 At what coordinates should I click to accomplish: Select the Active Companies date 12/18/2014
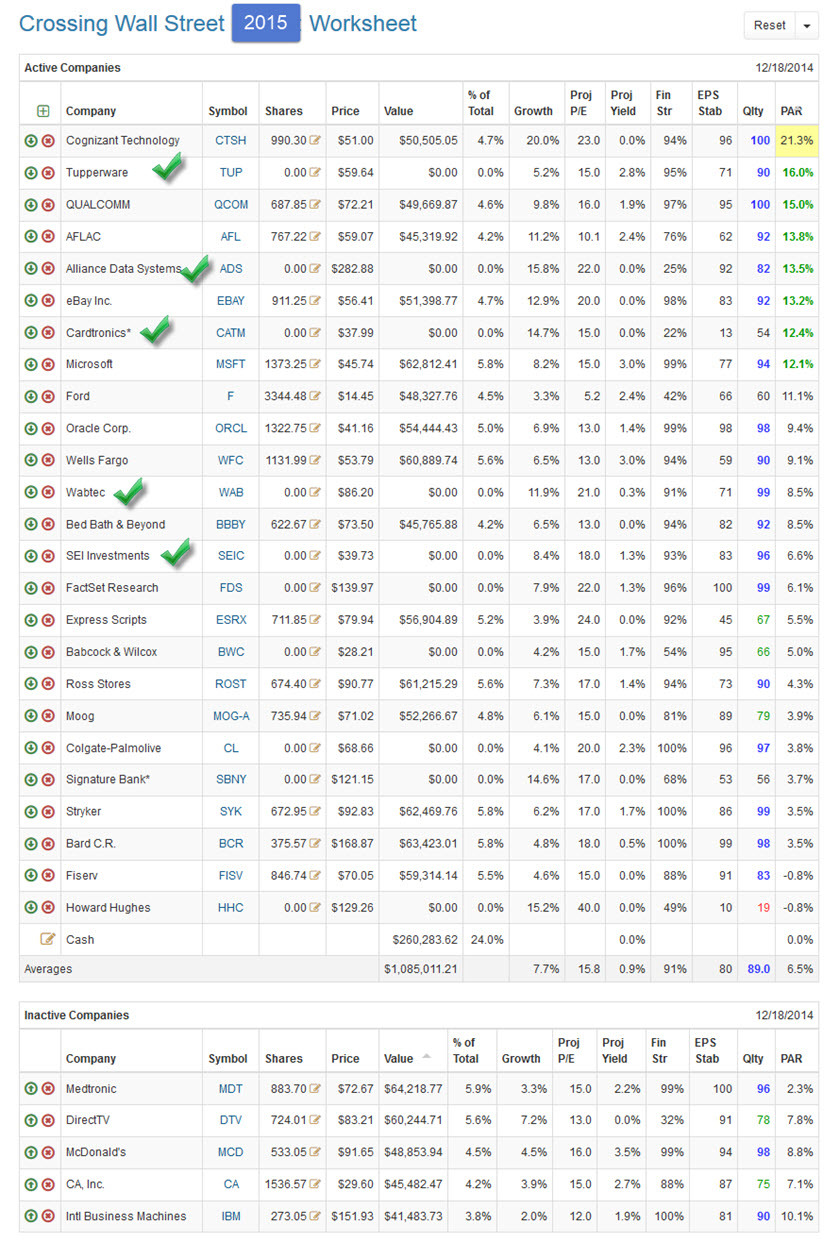(786, 68)
